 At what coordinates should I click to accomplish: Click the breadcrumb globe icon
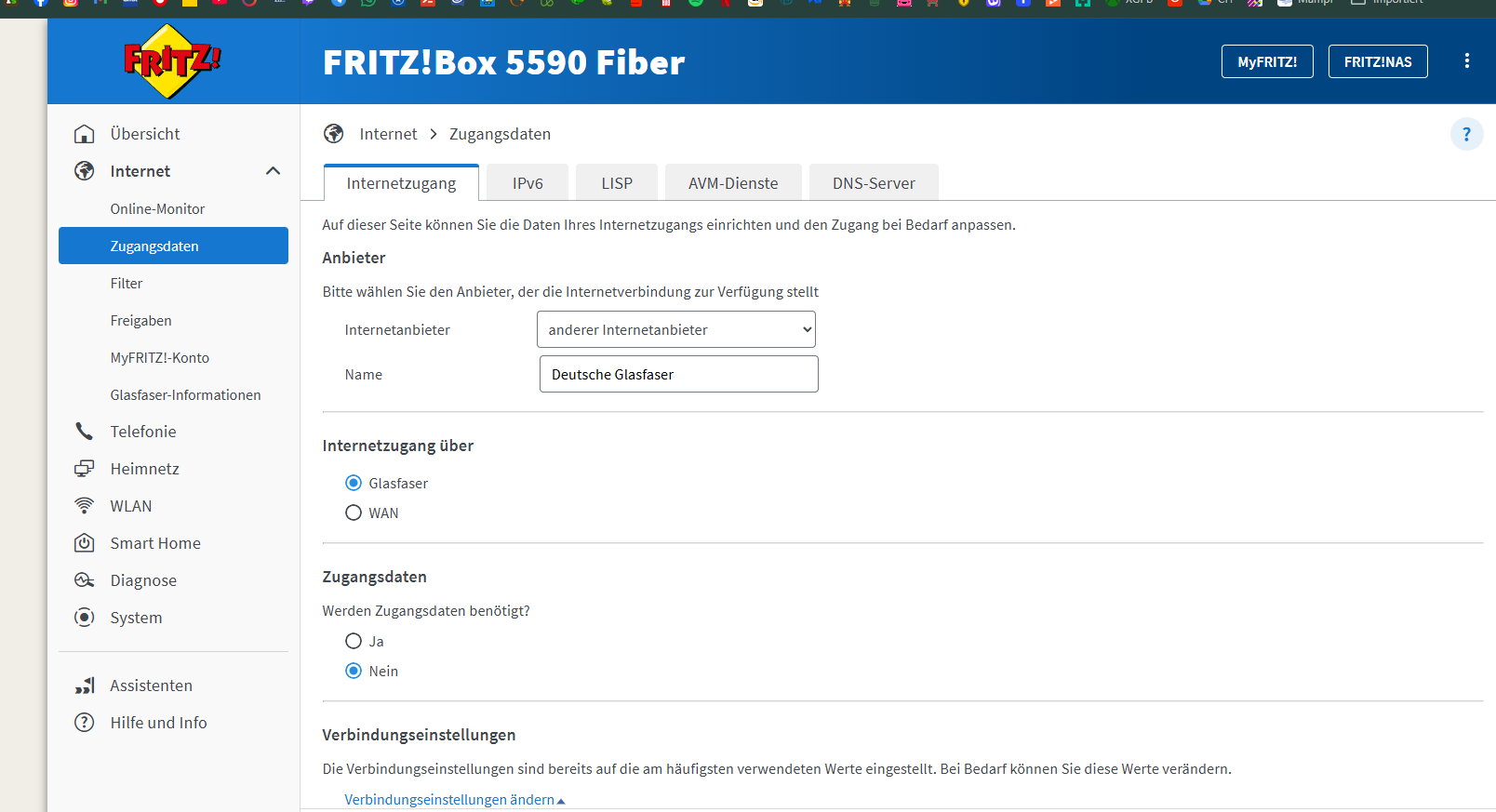click(x=334, y=134)
